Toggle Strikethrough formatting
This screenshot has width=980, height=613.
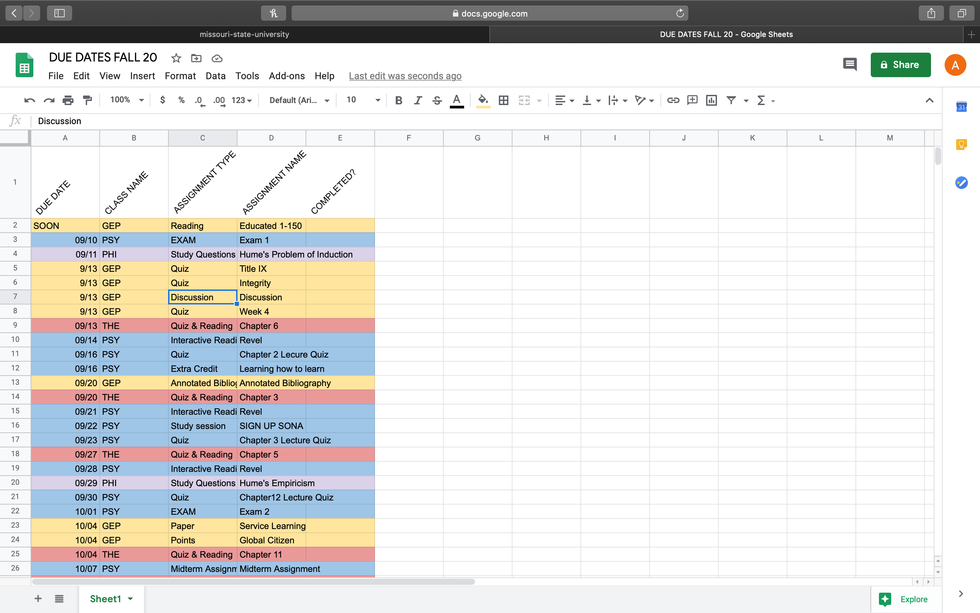point(437,100)
